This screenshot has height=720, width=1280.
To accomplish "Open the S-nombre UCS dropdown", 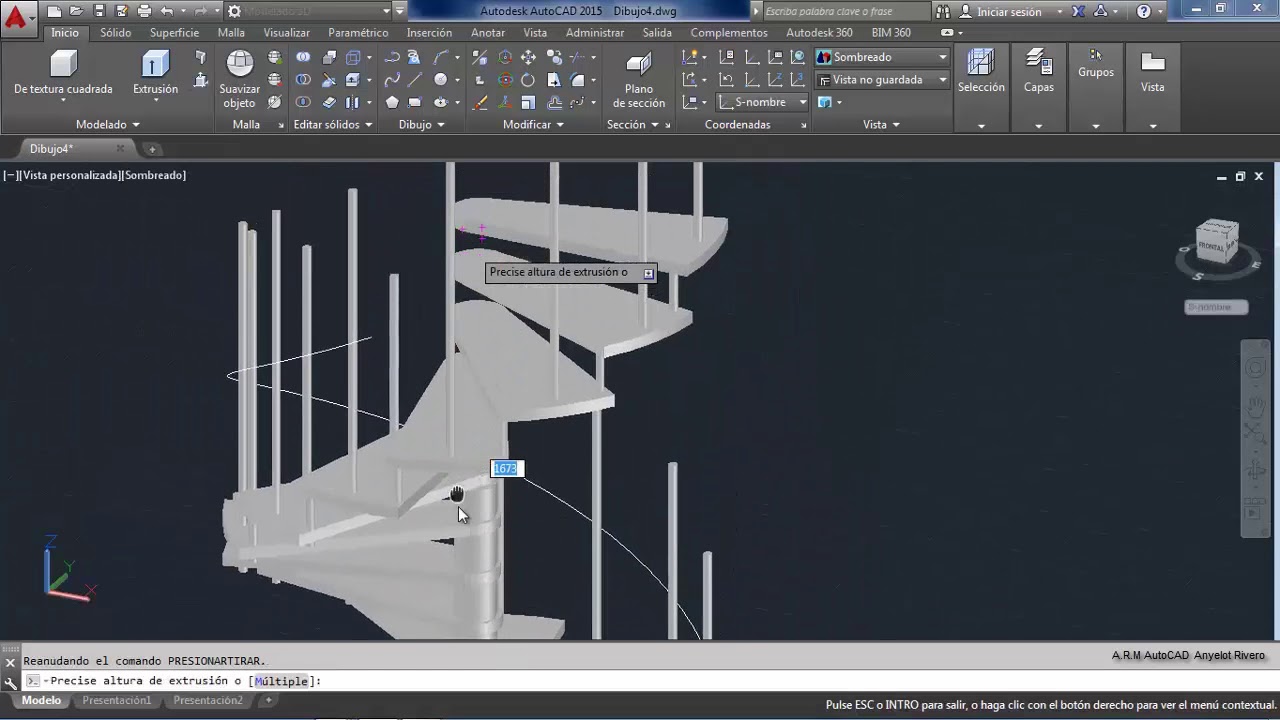I will [761, 102].
